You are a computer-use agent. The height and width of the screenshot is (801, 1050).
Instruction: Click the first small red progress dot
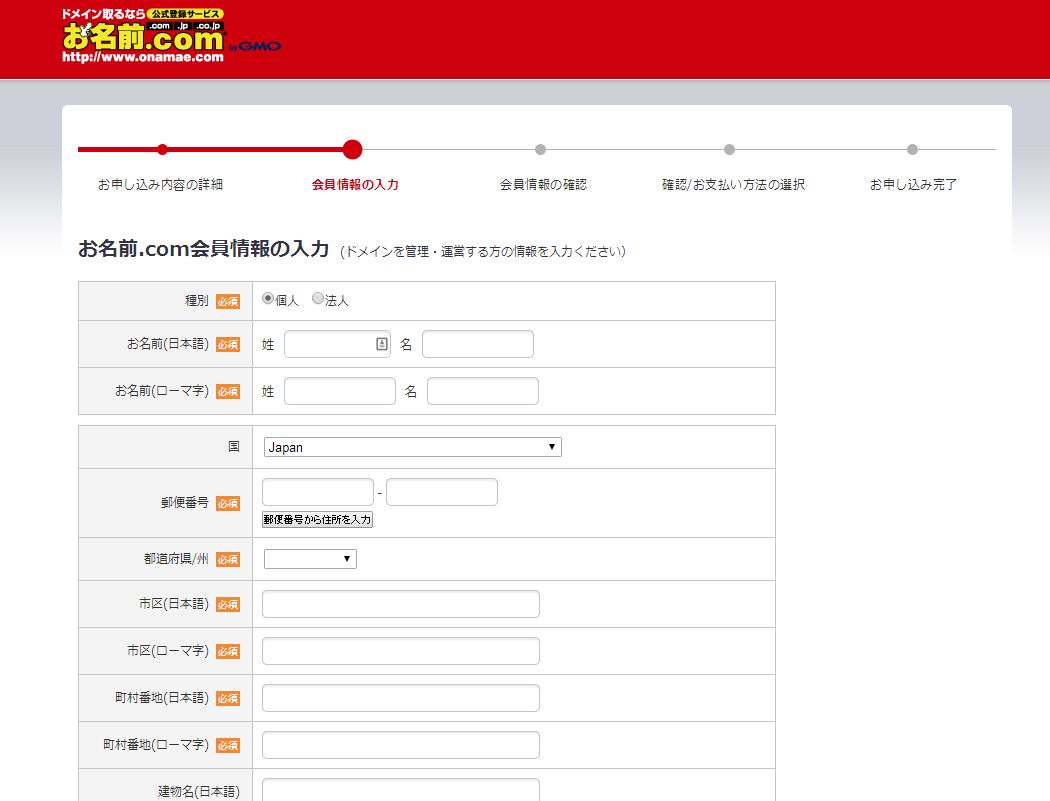(162, 149)
